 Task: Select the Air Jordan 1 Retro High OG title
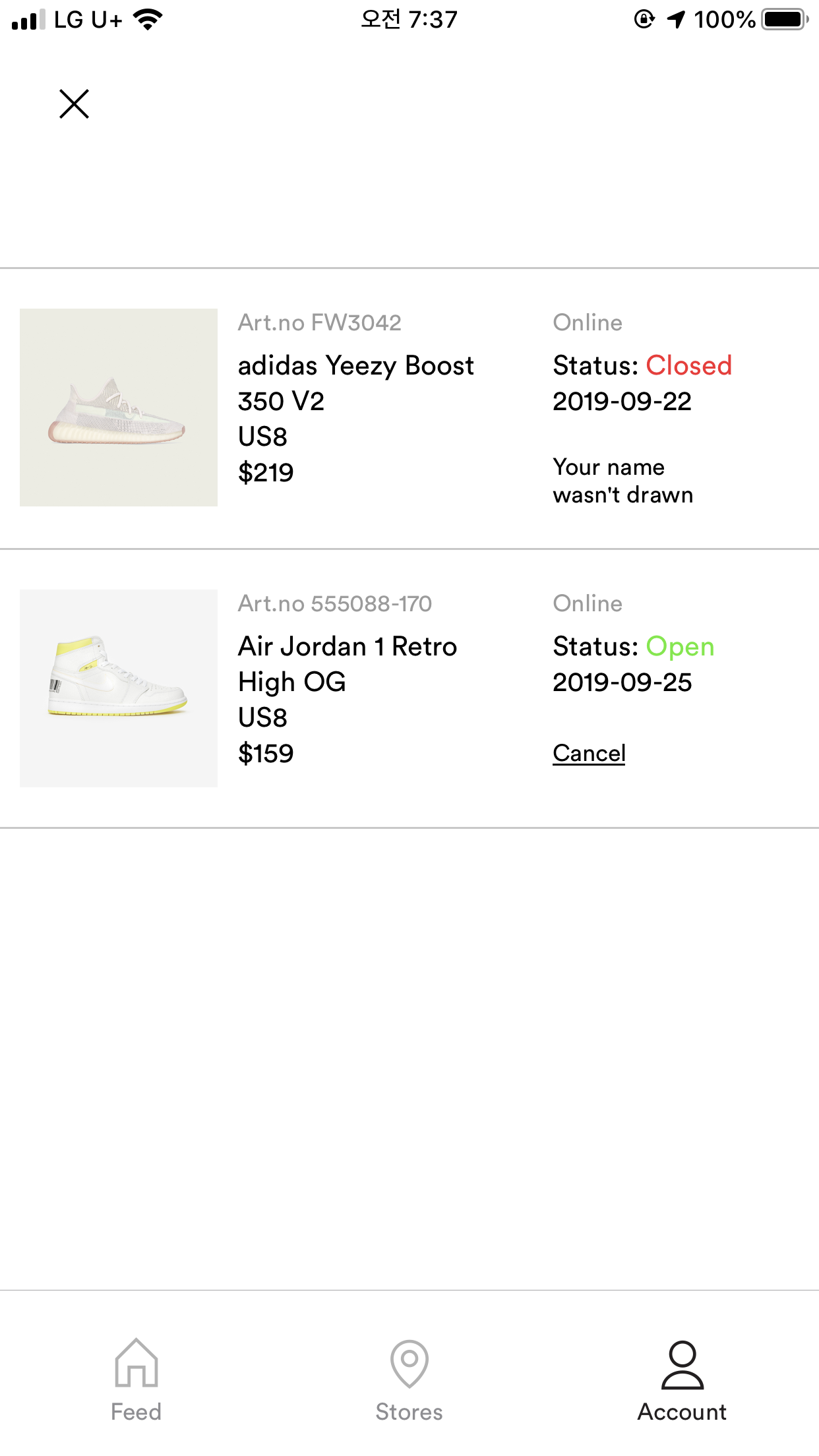coord(348,664)
